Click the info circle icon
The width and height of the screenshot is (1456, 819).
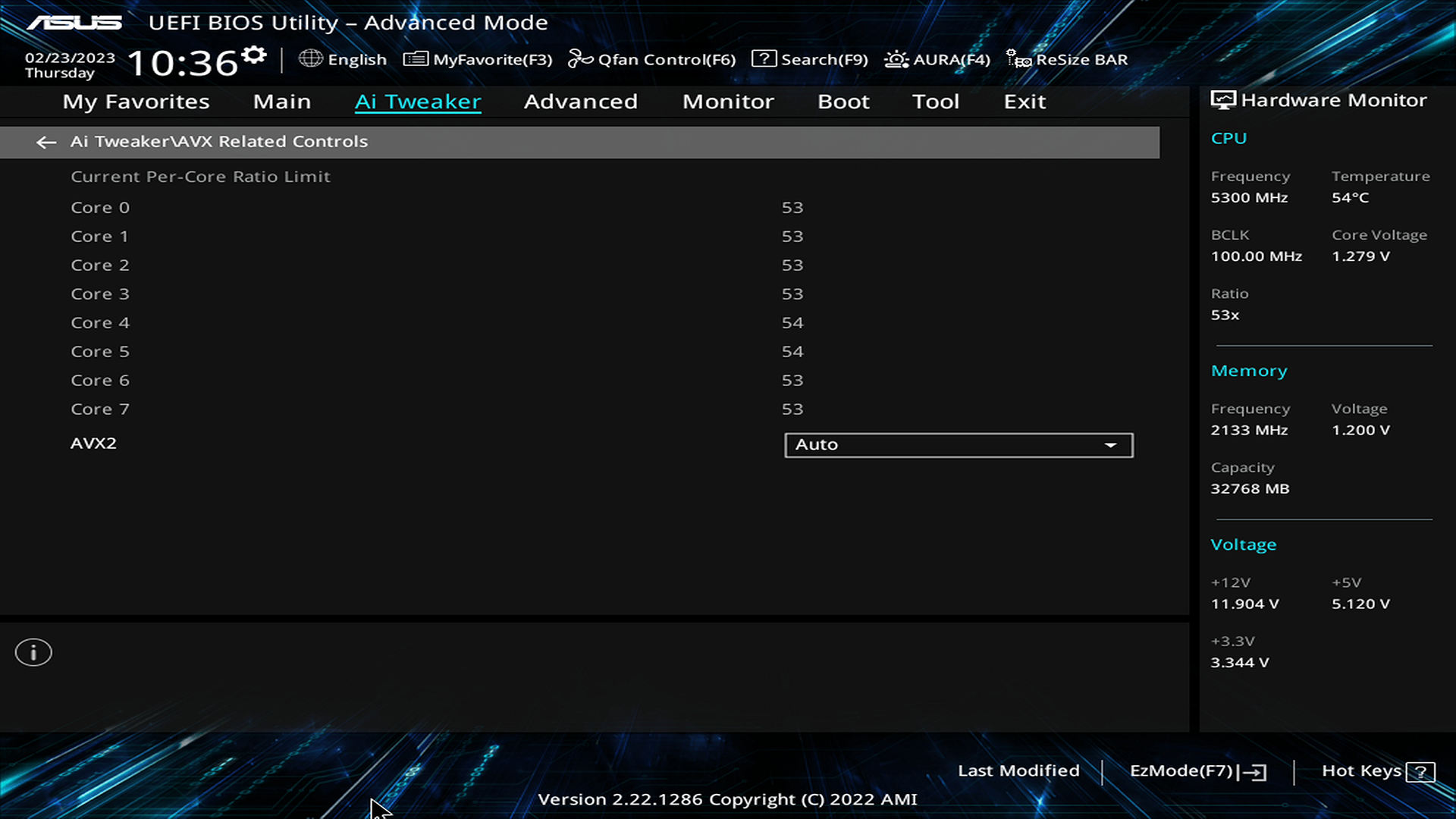[33, 652]
